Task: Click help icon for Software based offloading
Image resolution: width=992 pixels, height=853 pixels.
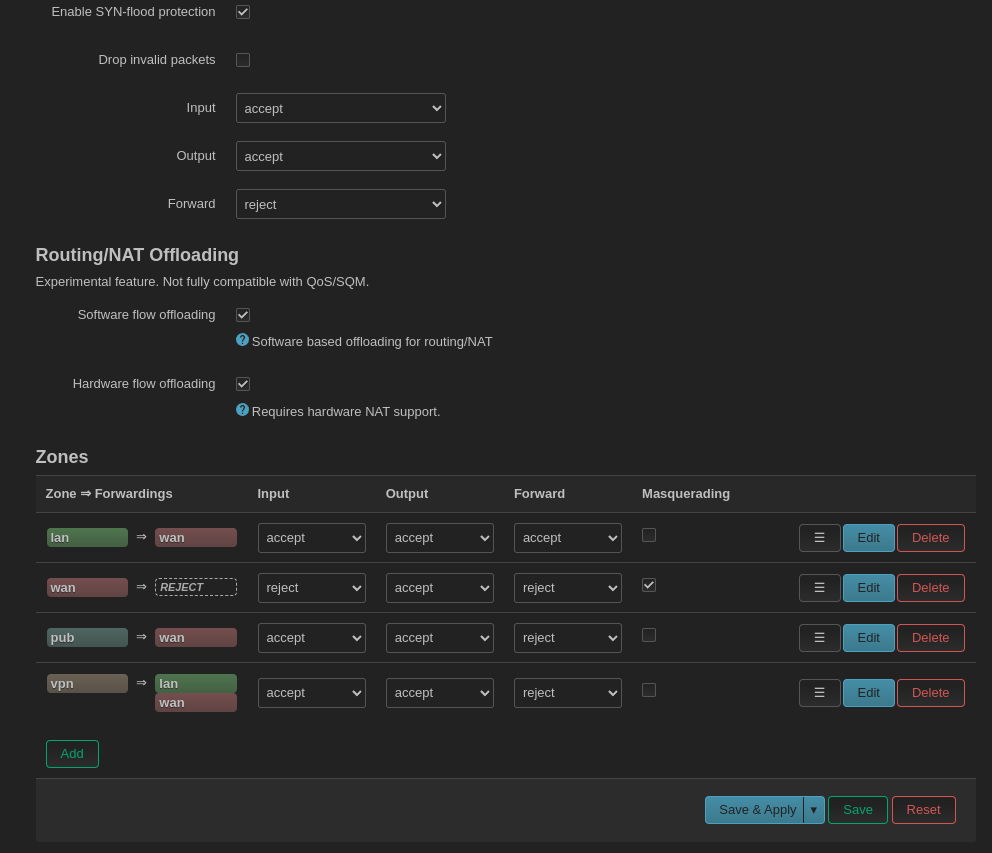Action: [242, 340]
